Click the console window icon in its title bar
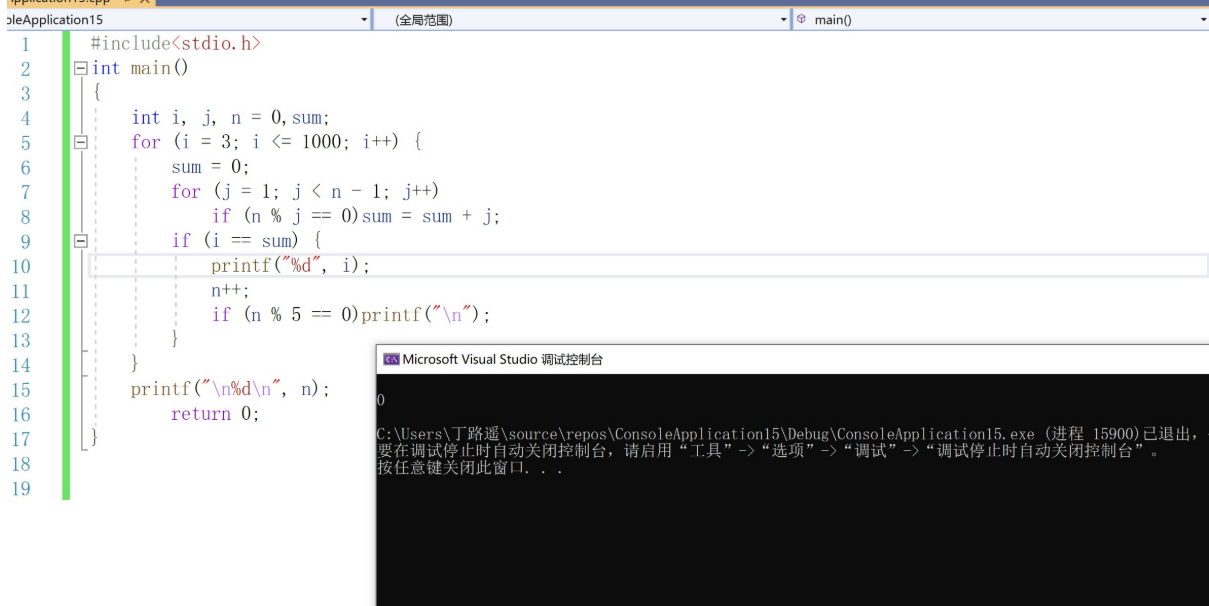The image size is (1209, 606). tap(391, 359)
